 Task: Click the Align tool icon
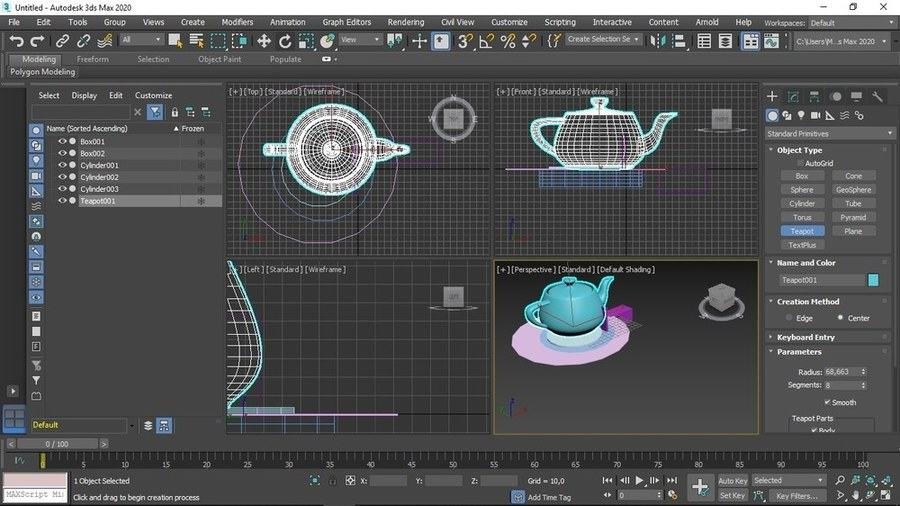click(678, 41)
